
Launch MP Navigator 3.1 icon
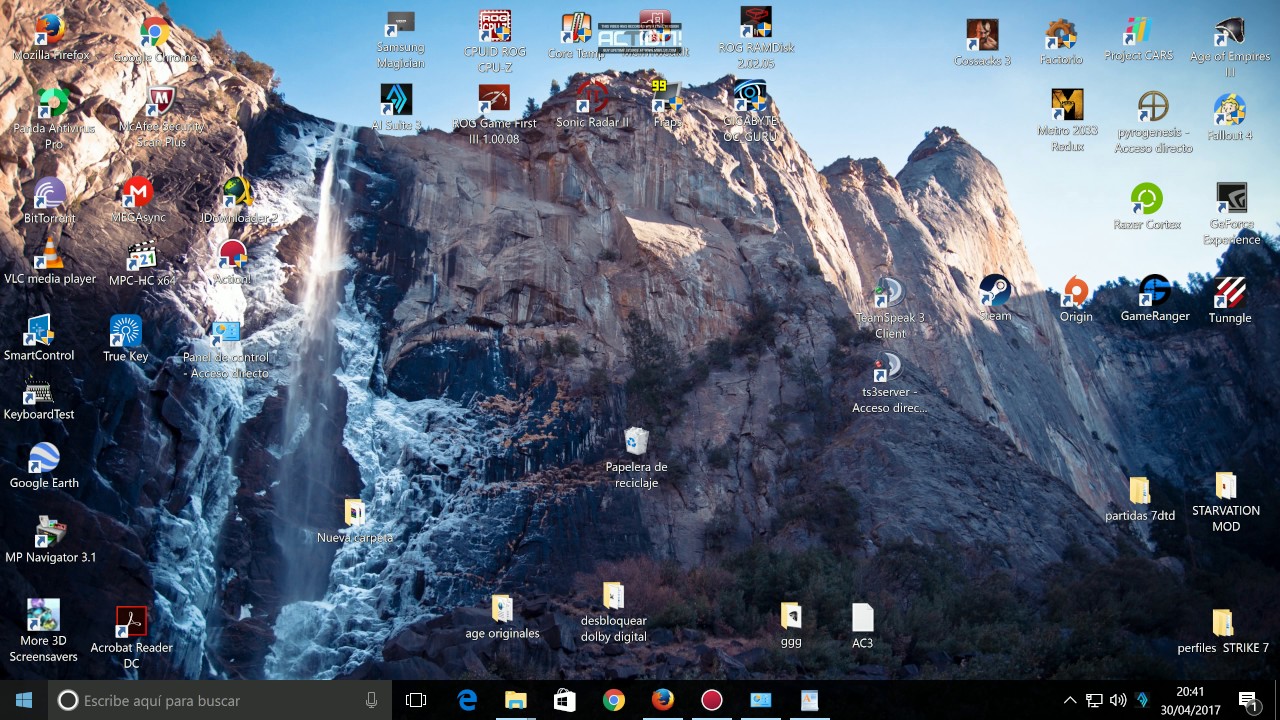(51, 540)
